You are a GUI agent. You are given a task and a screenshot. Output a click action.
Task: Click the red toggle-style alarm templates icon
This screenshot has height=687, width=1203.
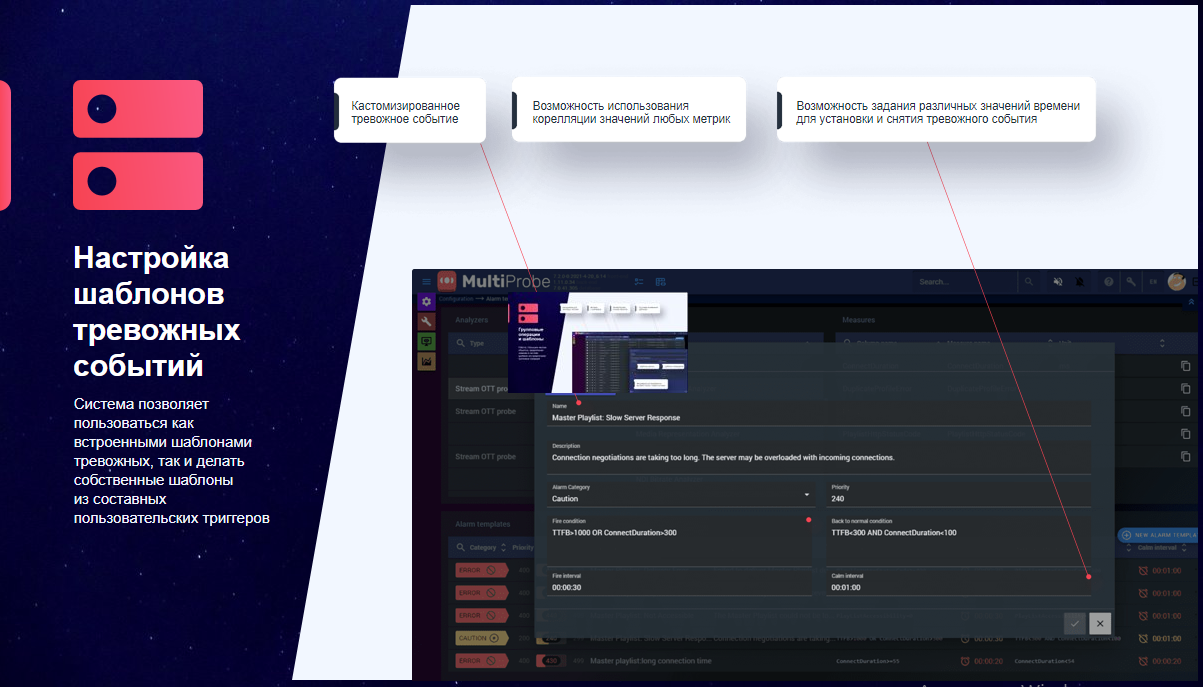(x=138, y=145)
